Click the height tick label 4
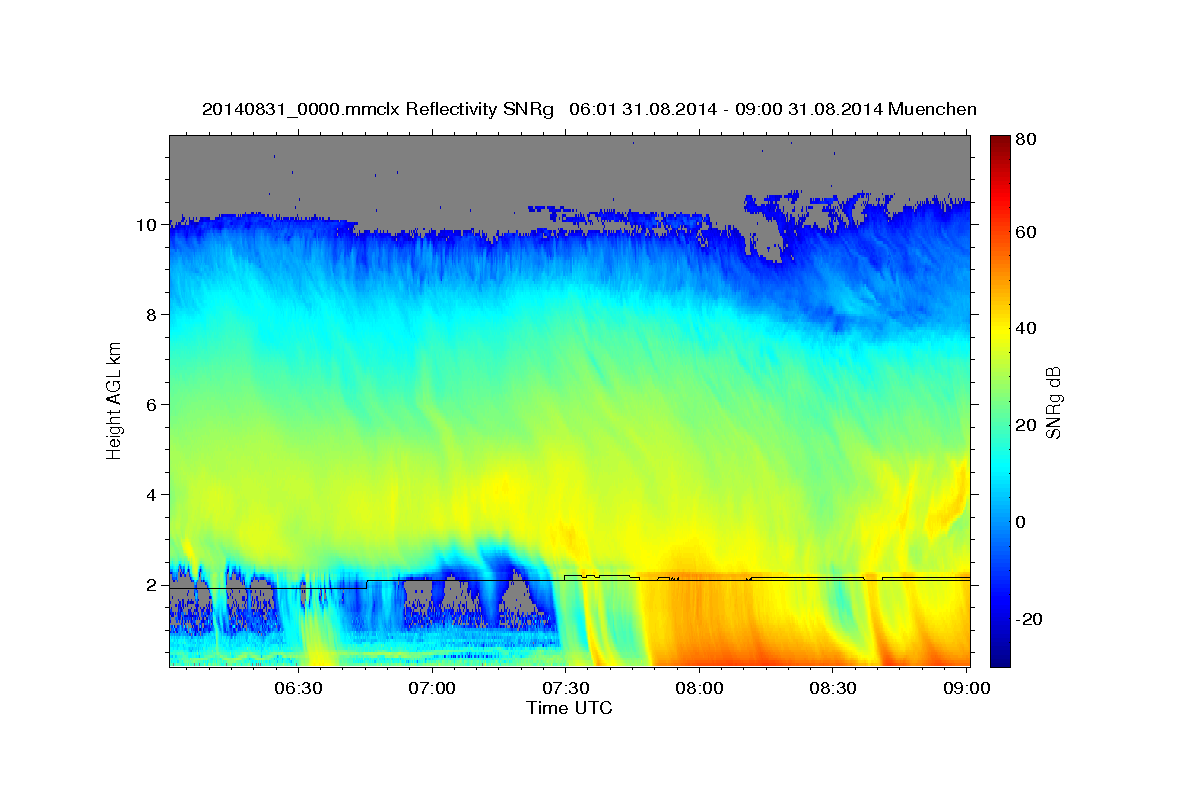Image resolution: width=1200 pixels, height=800 pixels. 153,495
